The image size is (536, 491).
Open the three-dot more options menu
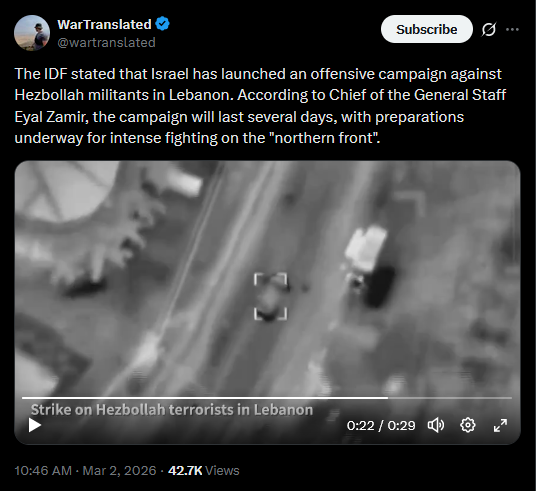coord(512,29)
